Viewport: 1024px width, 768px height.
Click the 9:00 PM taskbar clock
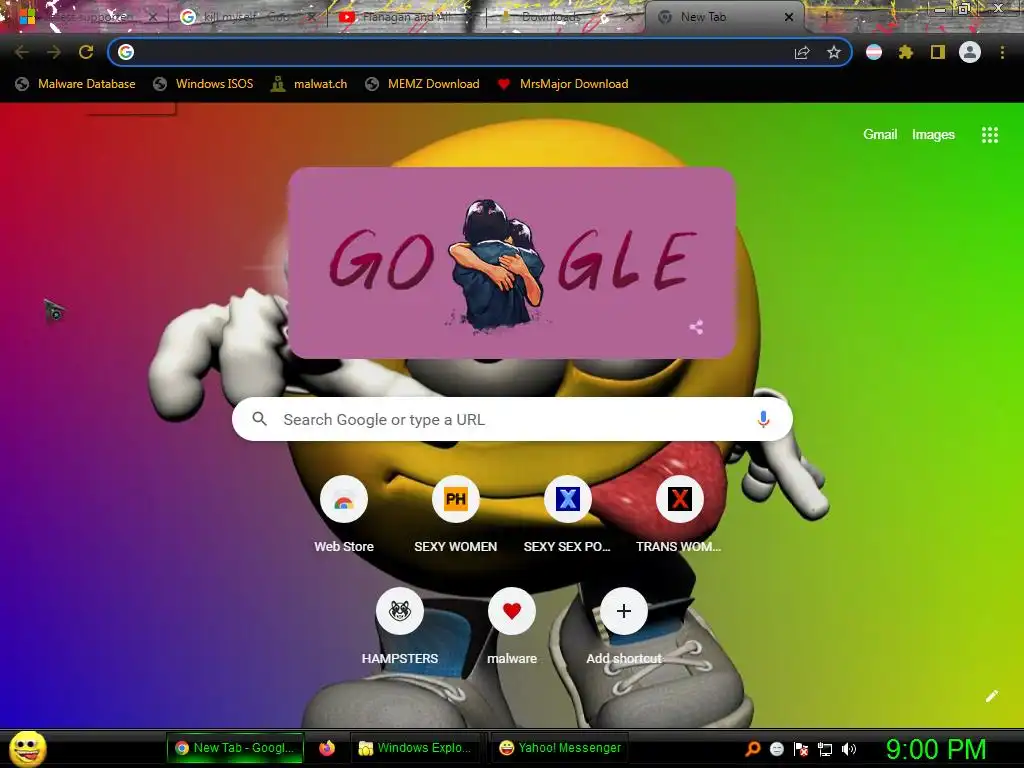point(936,749)
